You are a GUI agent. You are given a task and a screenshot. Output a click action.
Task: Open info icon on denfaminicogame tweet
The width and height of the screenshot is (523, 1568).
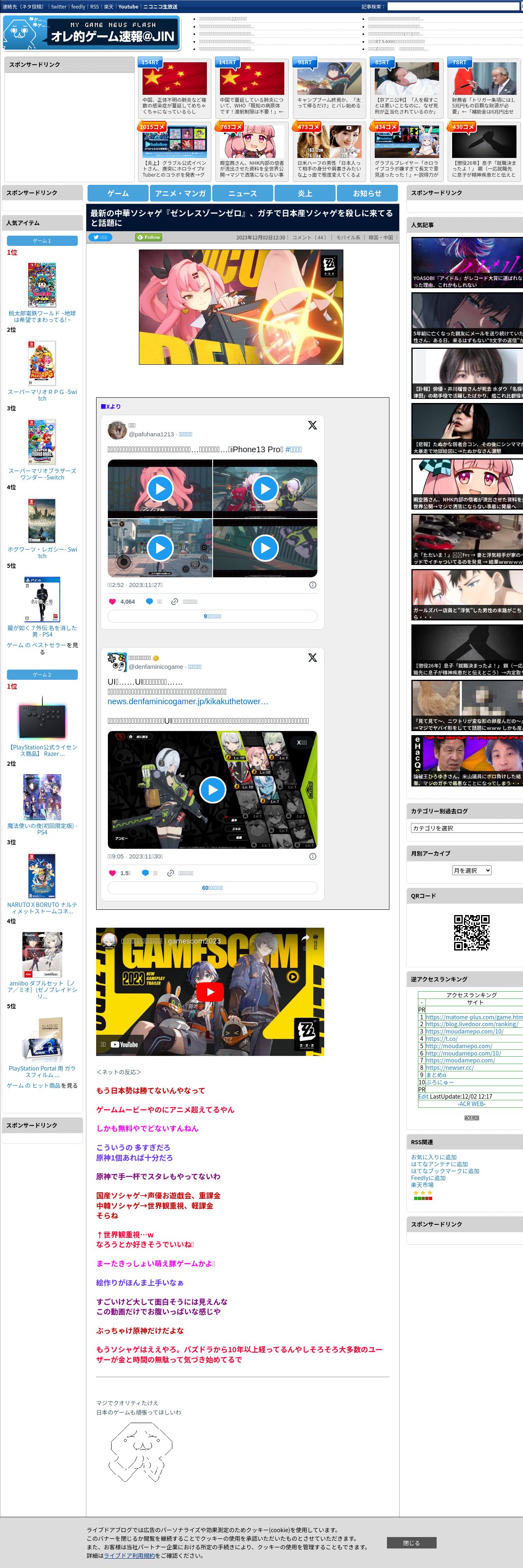(312, 856)
